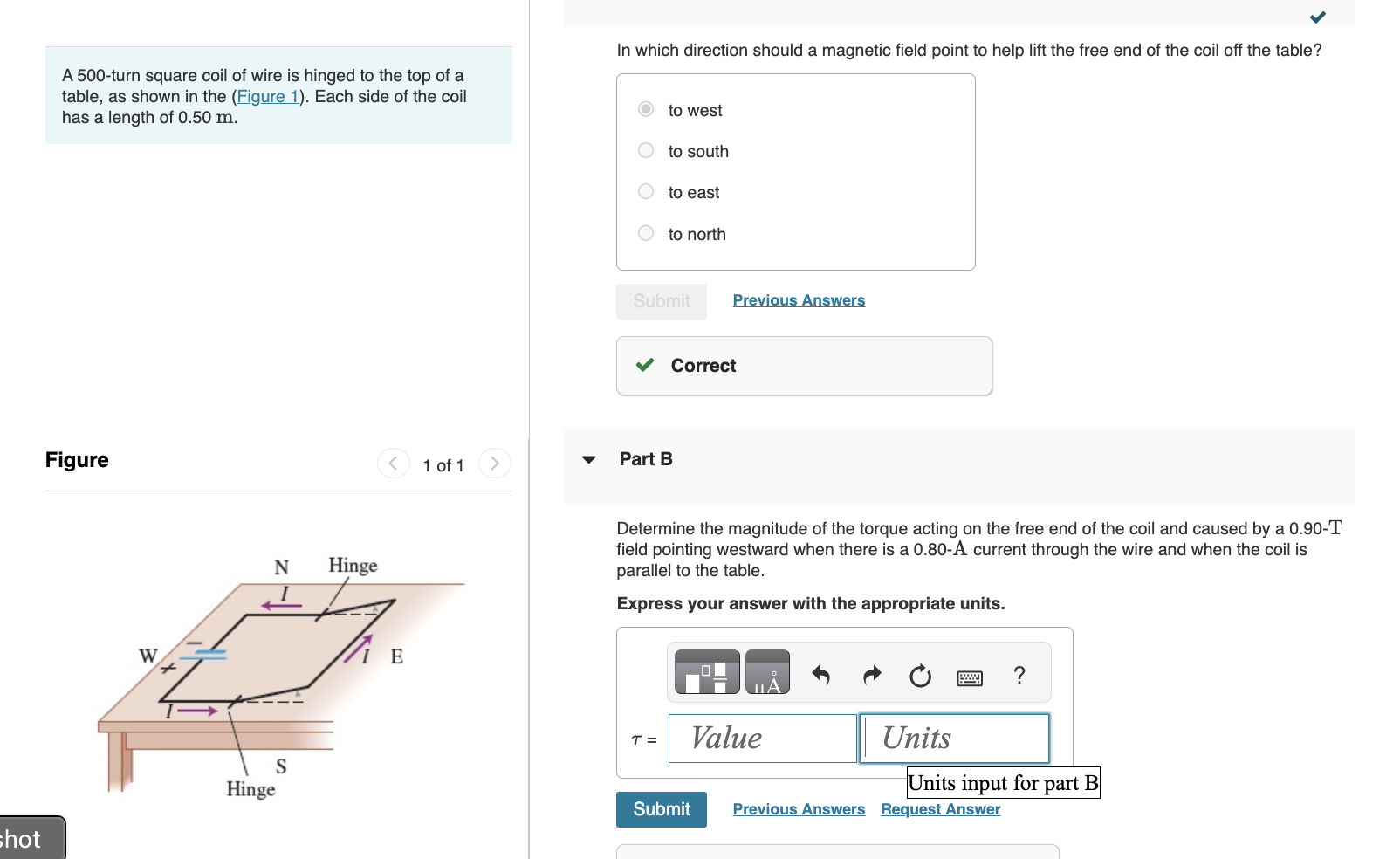Open the Figure 1 link
1400x859 pixels.
click(x=267, y=96)
